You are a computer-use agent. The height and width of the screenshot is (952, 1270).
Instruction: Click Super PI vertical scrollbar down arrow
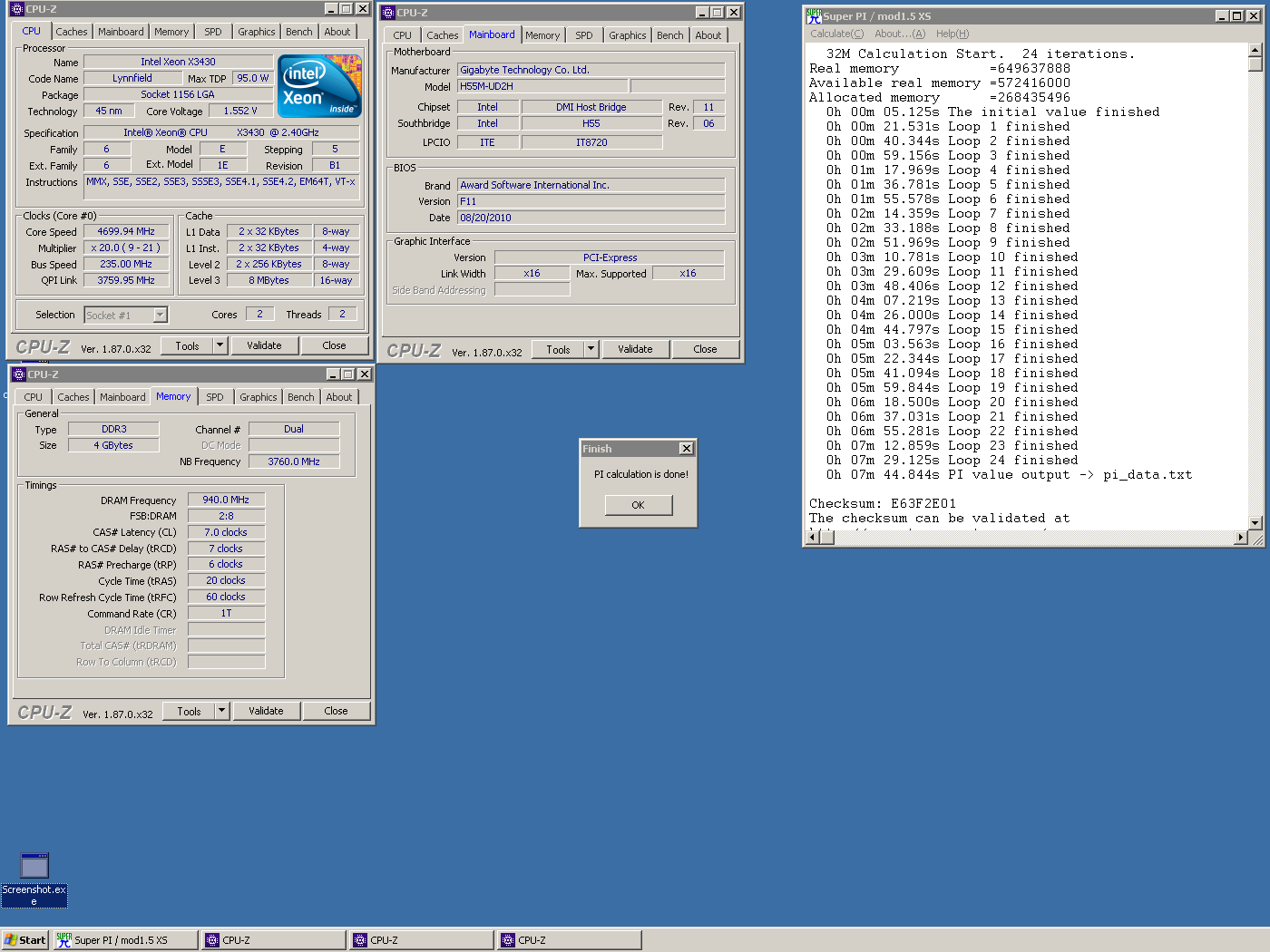[x=1255, y=523]
